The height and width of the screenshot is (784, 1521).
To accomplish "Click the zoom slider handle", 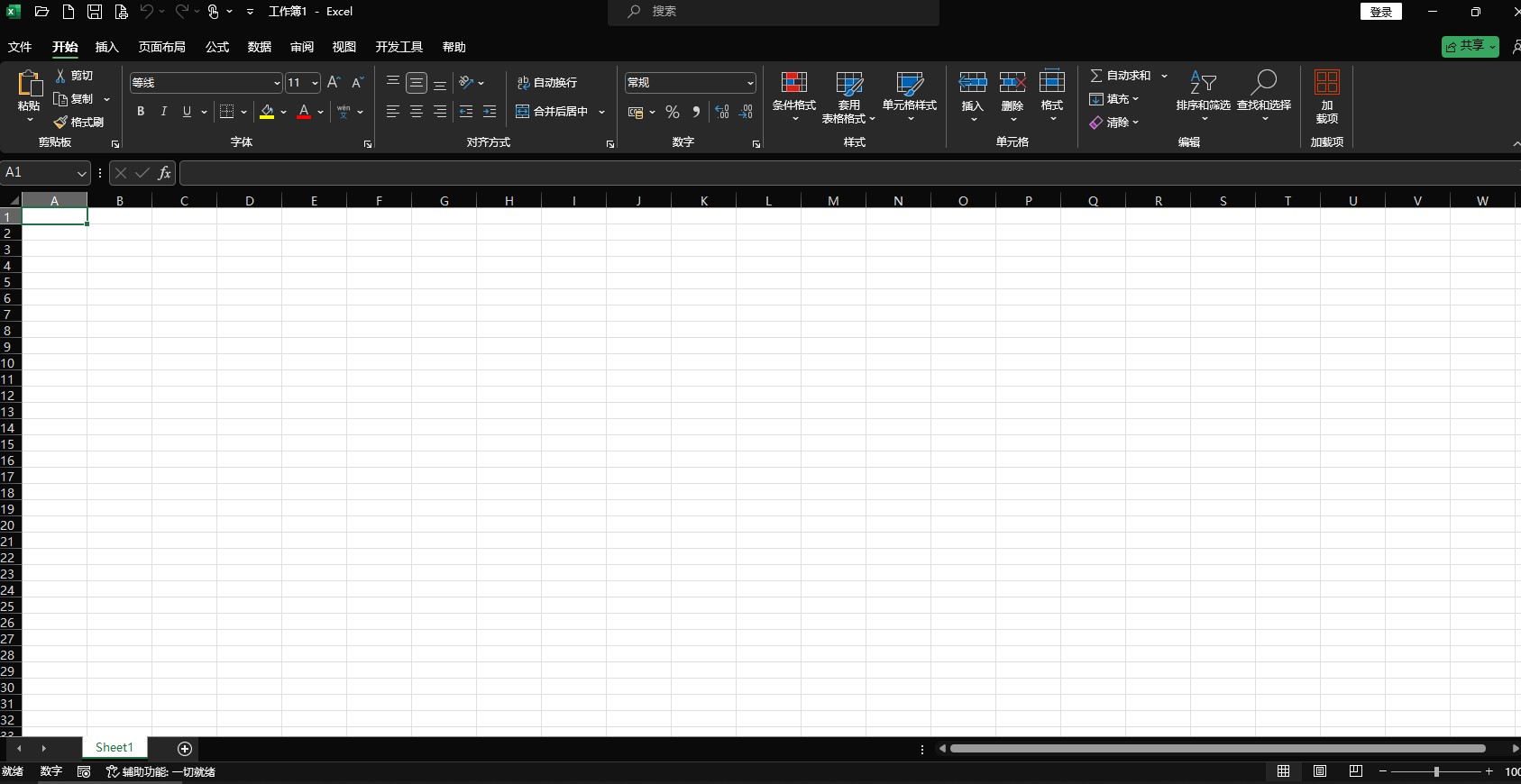I will click(1436, 771).
